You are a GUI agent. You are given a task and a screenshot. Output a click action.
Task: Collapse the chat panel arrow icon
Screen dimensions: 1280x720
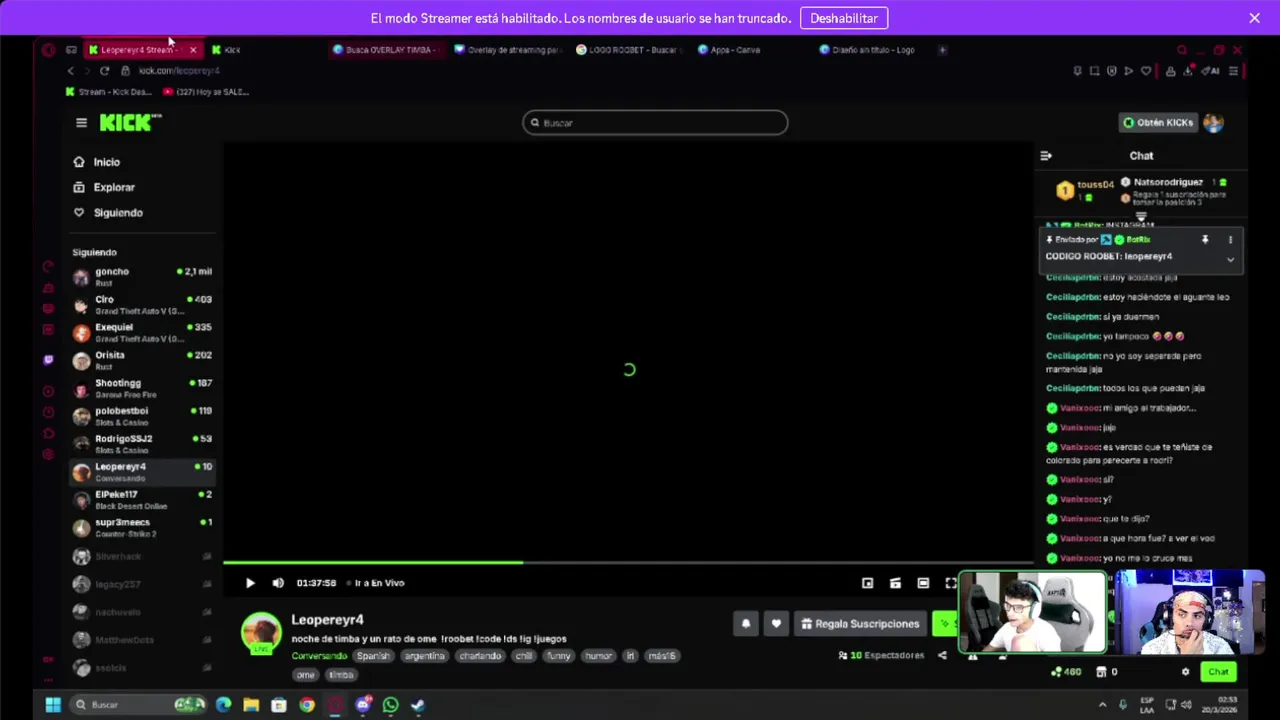pos(1046,156)
